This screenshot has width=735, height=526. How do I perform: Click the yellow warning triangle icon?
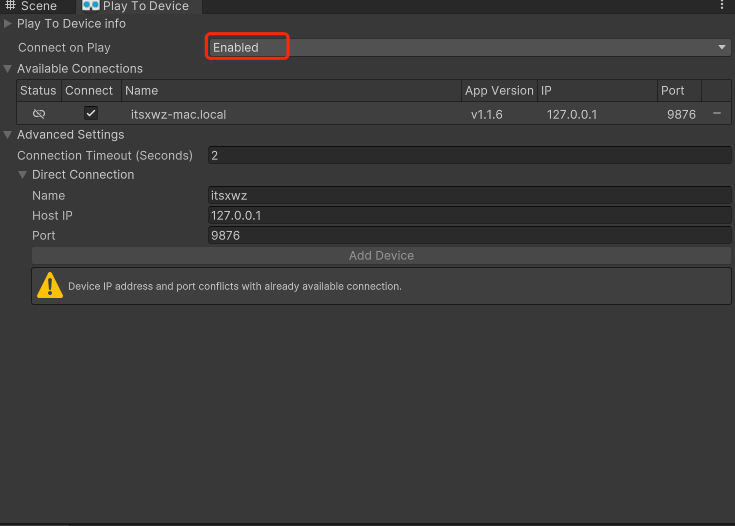point(49,286)
